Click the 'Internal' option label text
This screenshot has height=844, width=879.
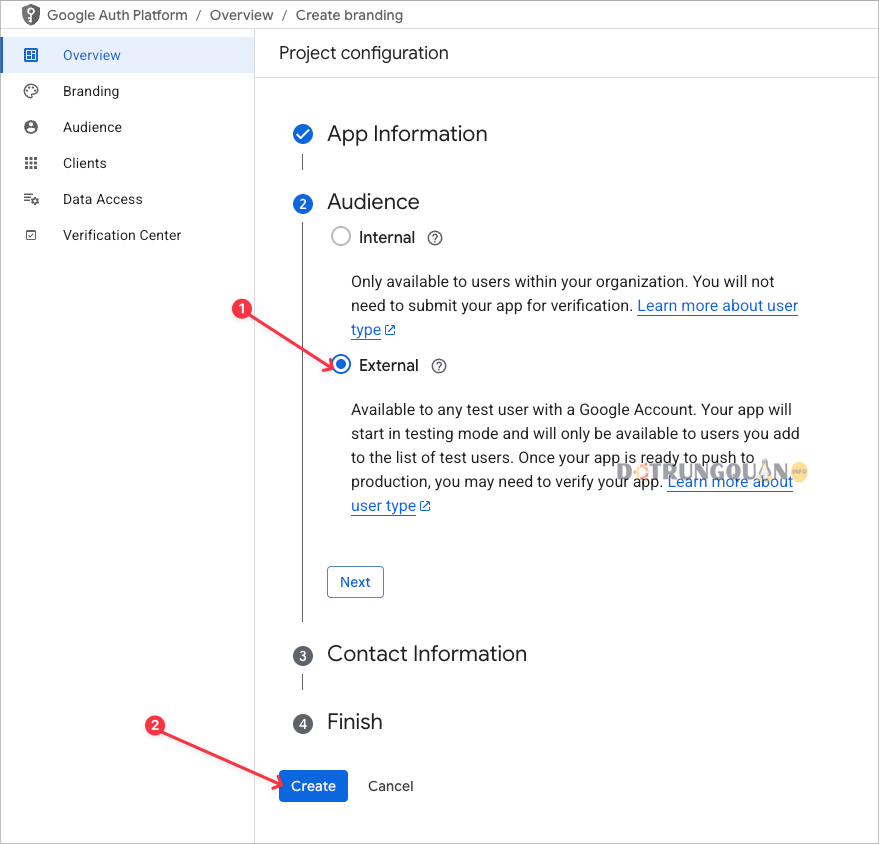click(387, 238)
